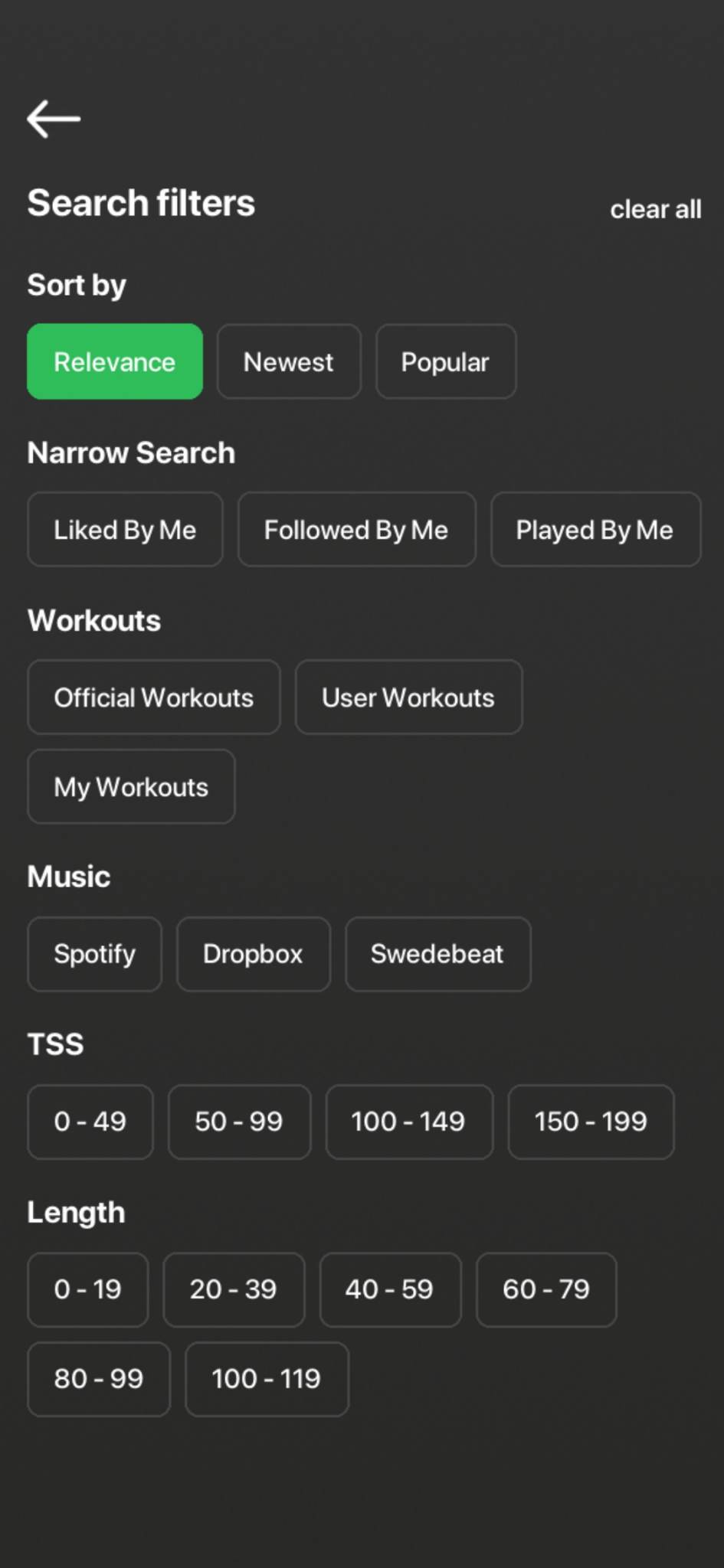Toggle the Played By Me filter

[x=595, y=529]
